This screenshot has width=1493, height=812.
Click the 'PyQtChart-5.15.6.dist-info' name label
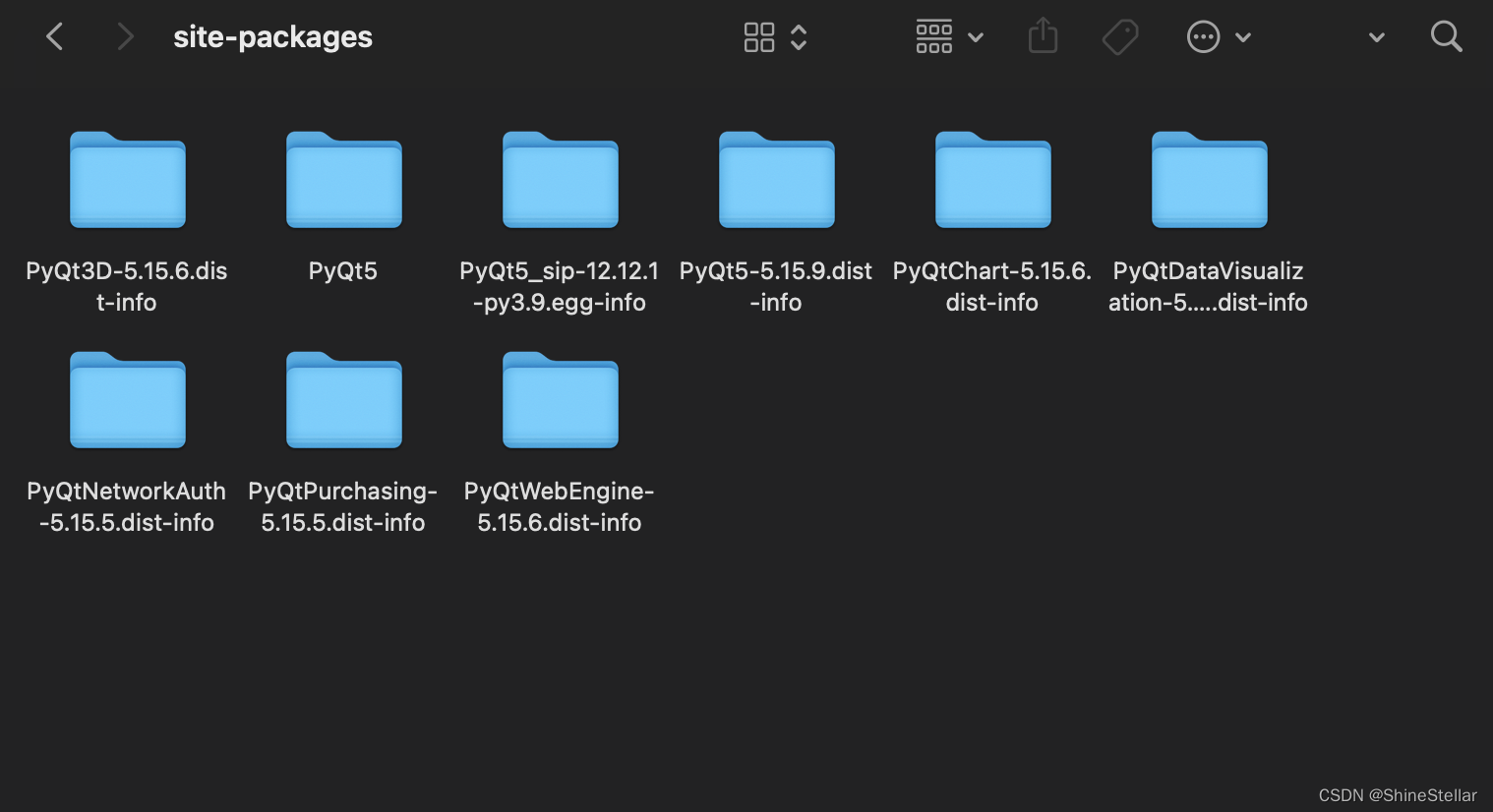tap(992, 286)
